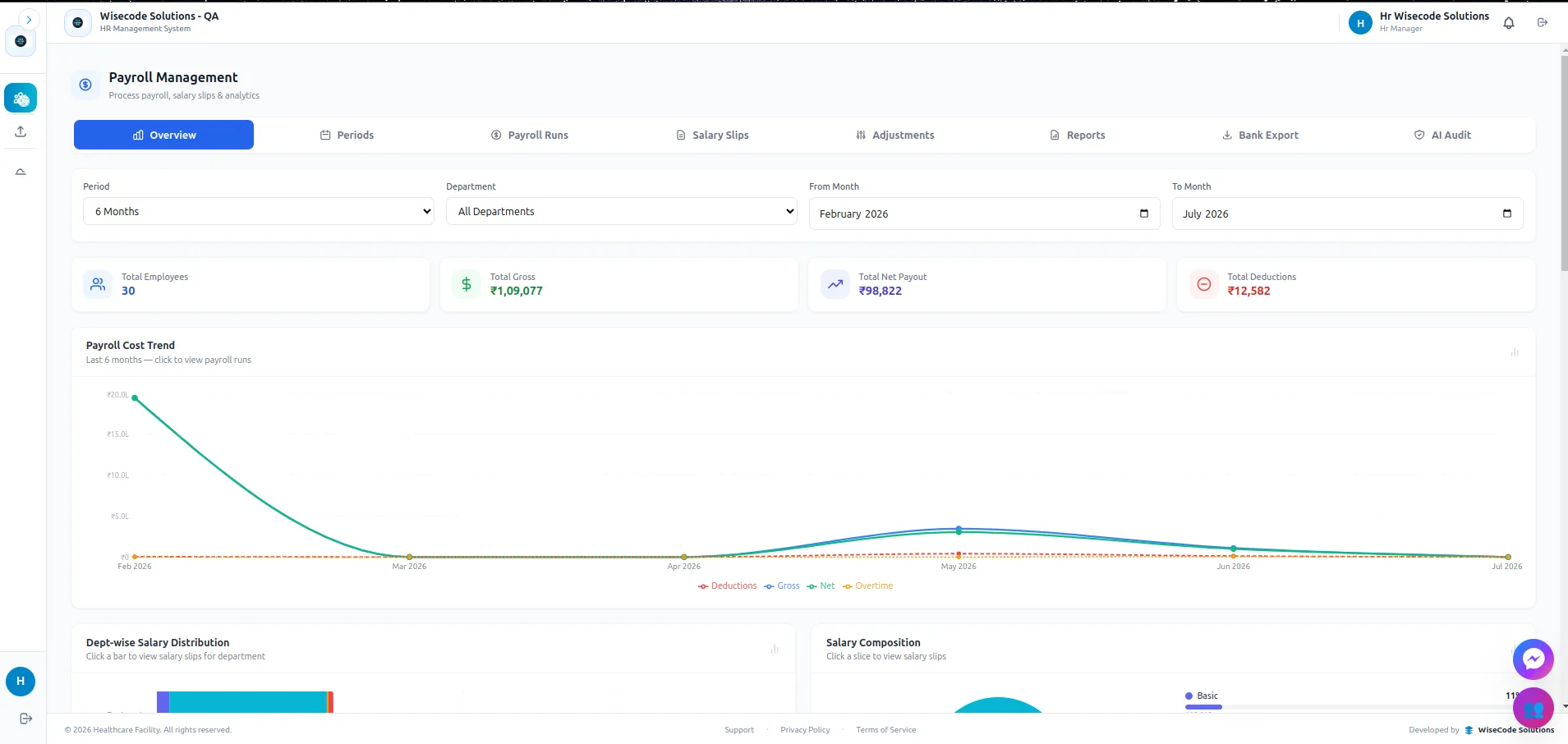Open the Period dropdown showing 6 Months
Viewport: 1568px width, 744px height.
259,211
